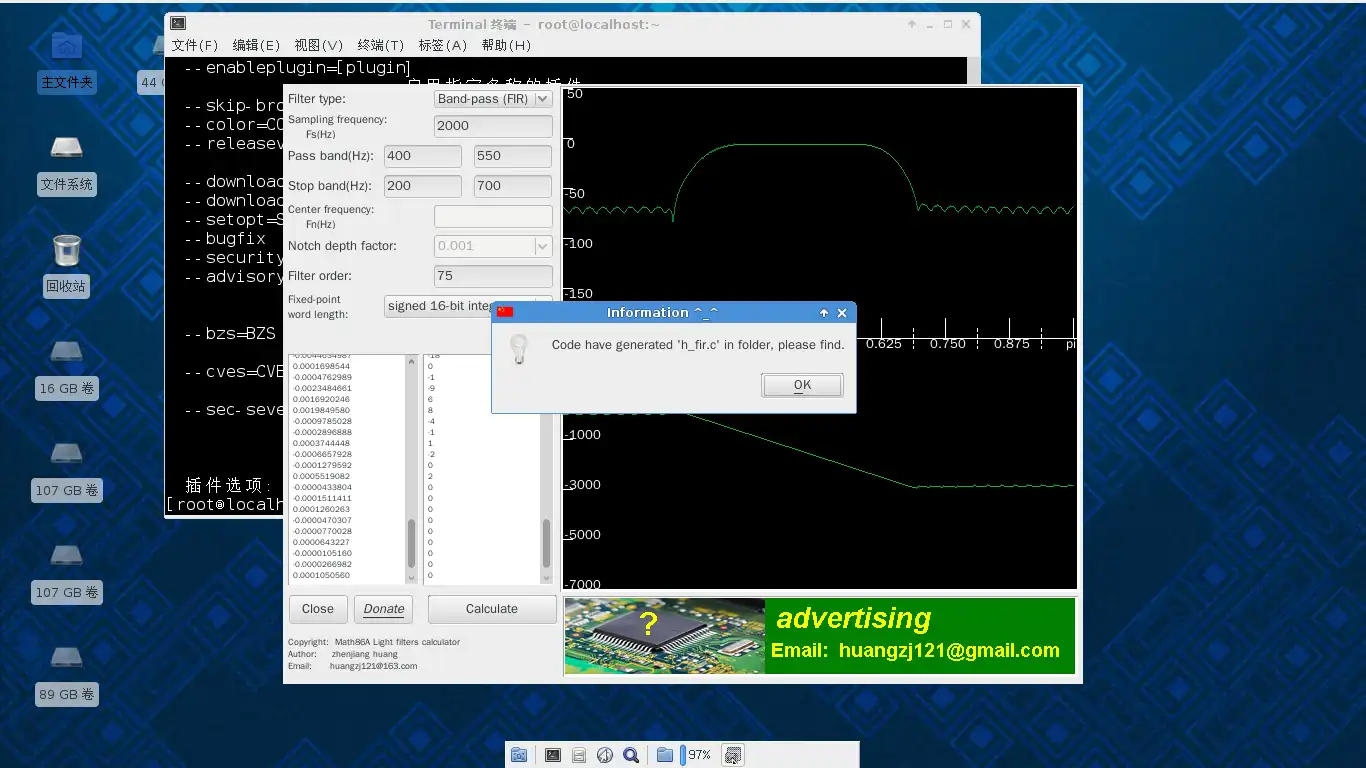Select integer value -4 in right list
Image resolution: width=1366 pixels, height=768 pixels.
pos(430,421)
